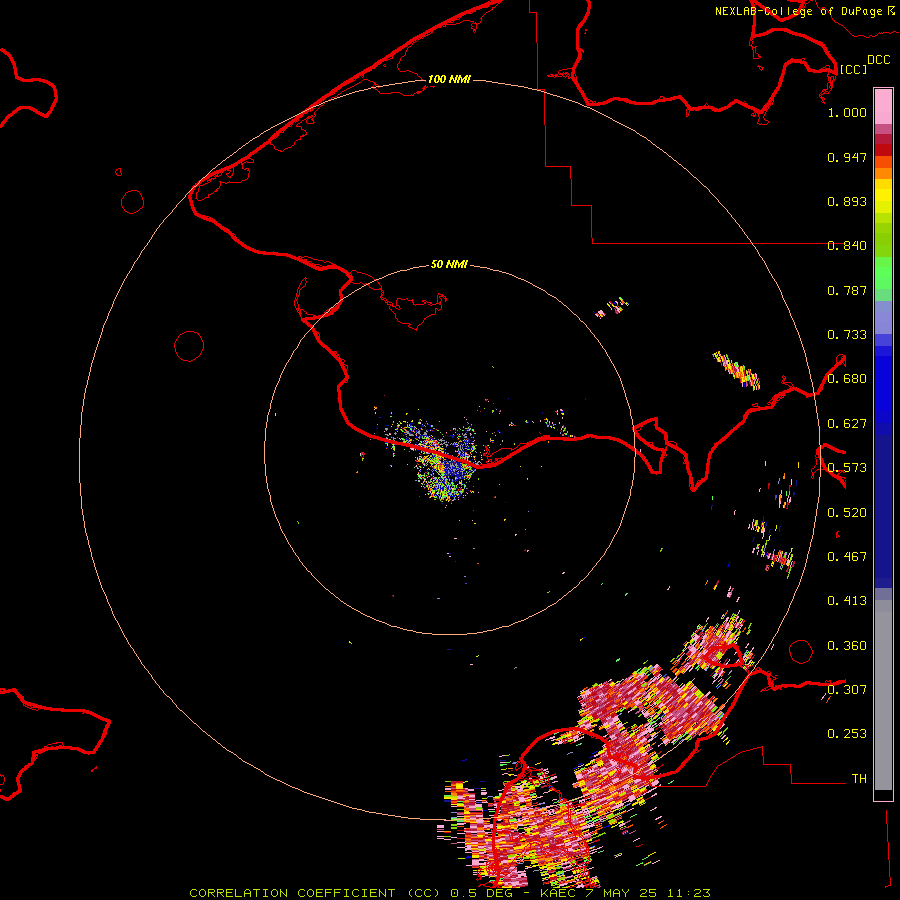Click the 100 NMI range ring label
Viewport: 900px width, 900px height.
tap(449, 79)
